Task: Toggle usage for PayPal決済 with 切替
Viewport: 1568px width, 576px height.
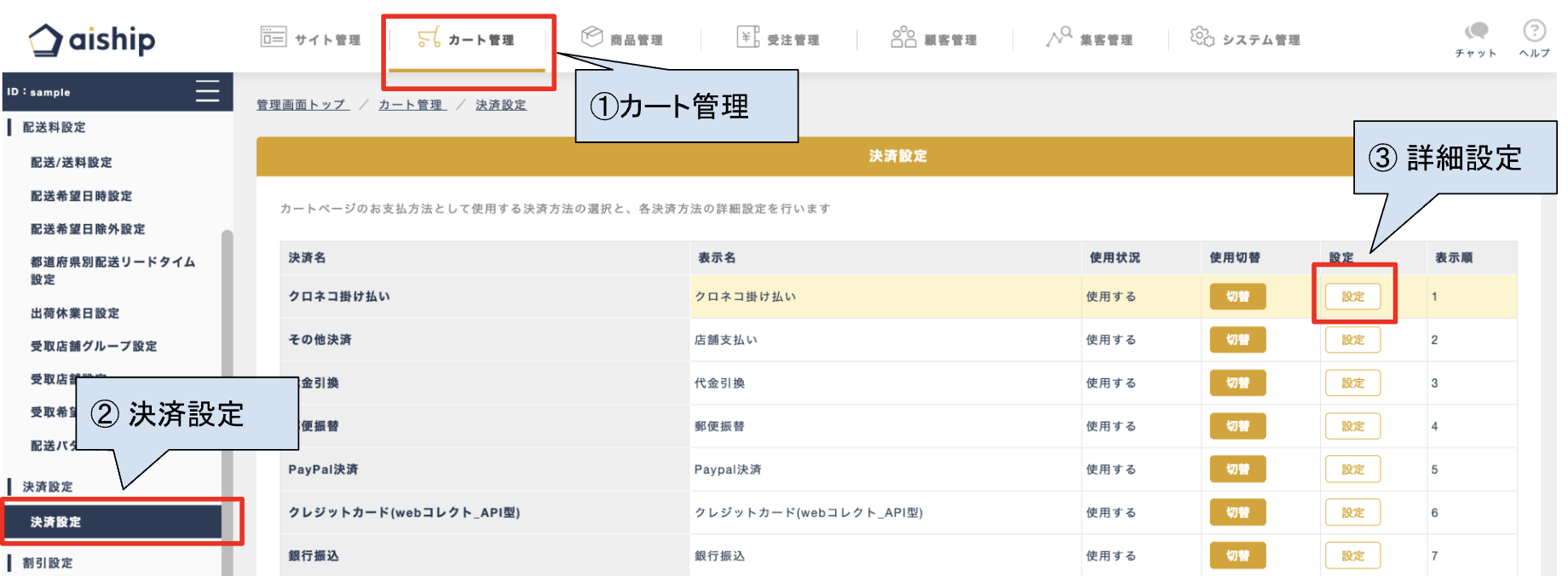Action: [x=1237, y=469]
